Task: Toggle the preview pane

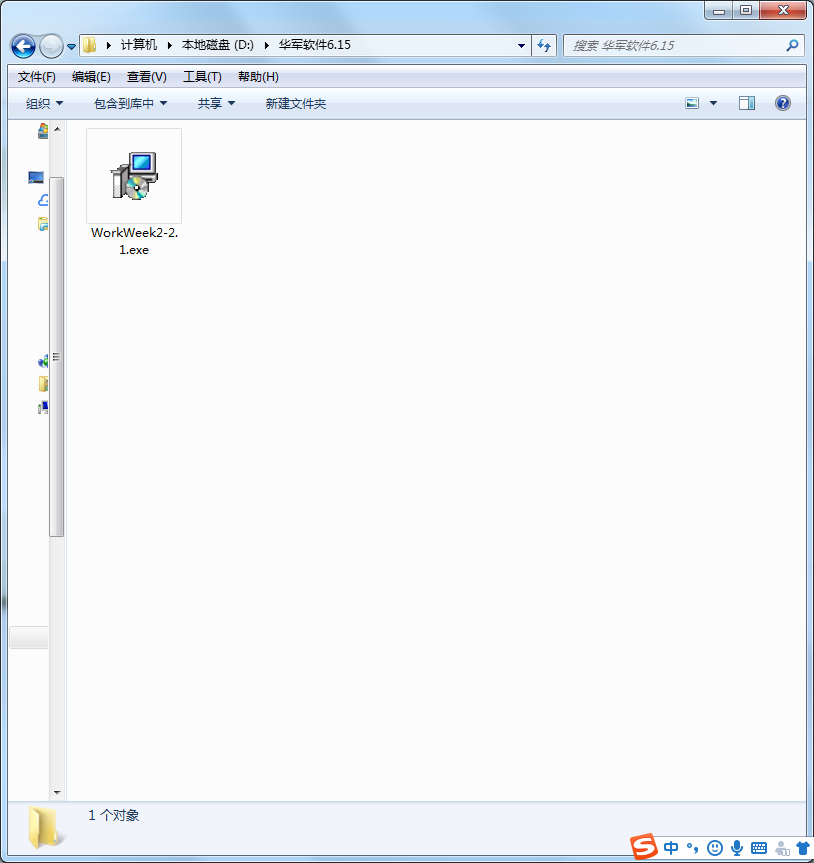Action: [747, 103]
